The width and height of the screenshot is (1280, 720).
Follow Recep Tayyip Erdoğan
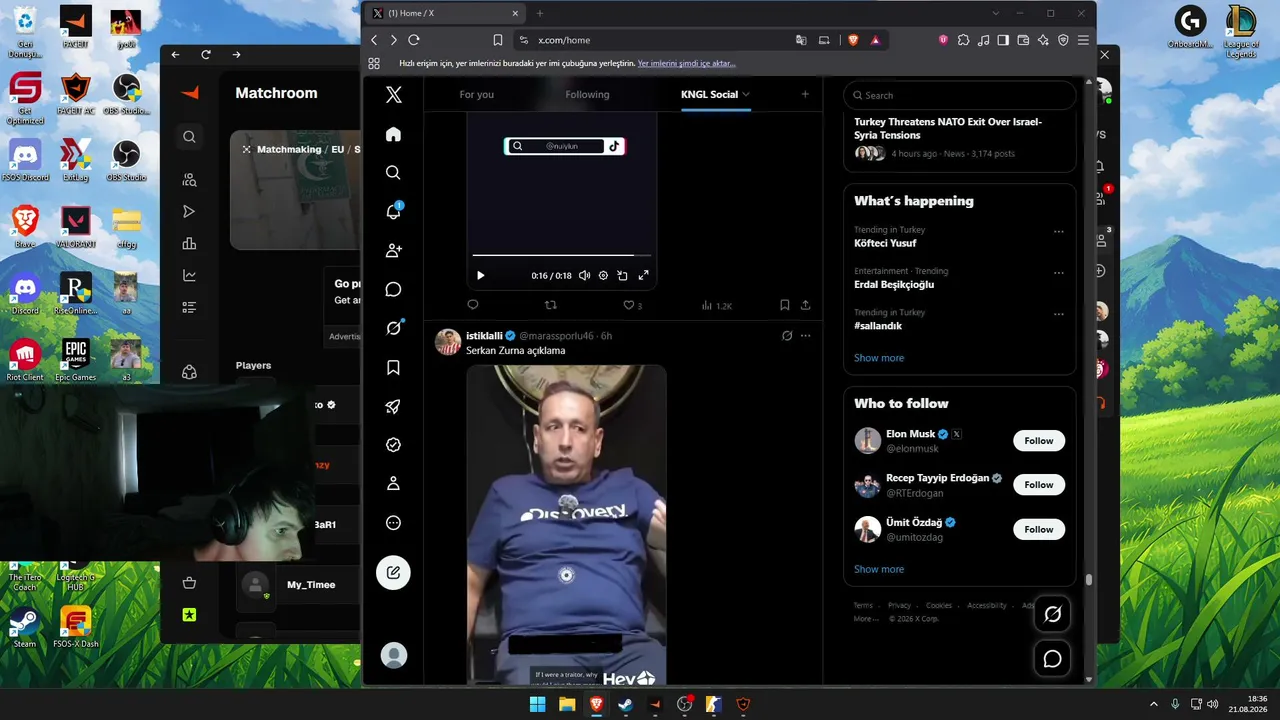click(x=1039, y=485)
